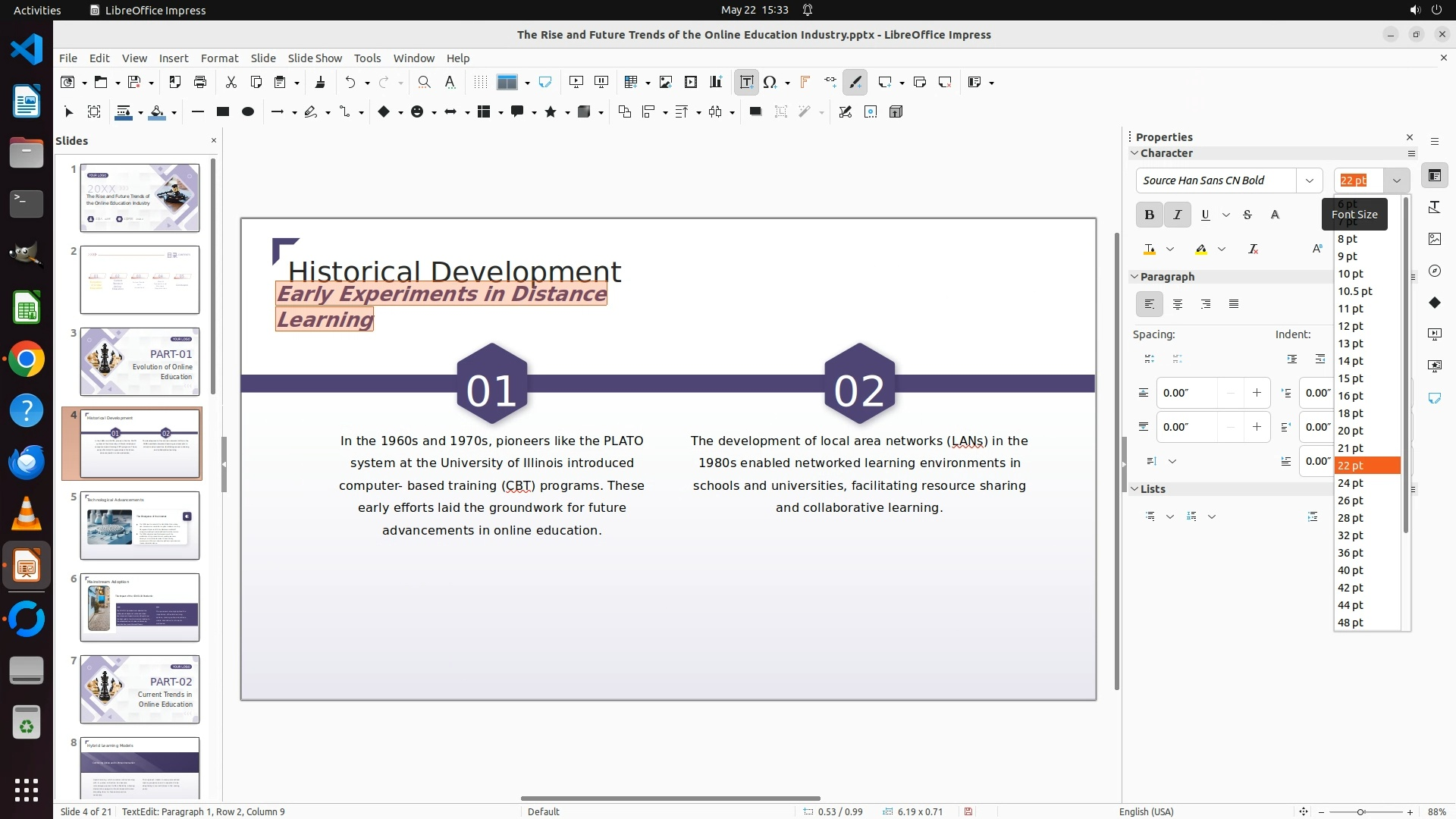Screen dimensions: 1456x819
Task: Click the Print icon in toolbar
Action: tap(200, 83)
